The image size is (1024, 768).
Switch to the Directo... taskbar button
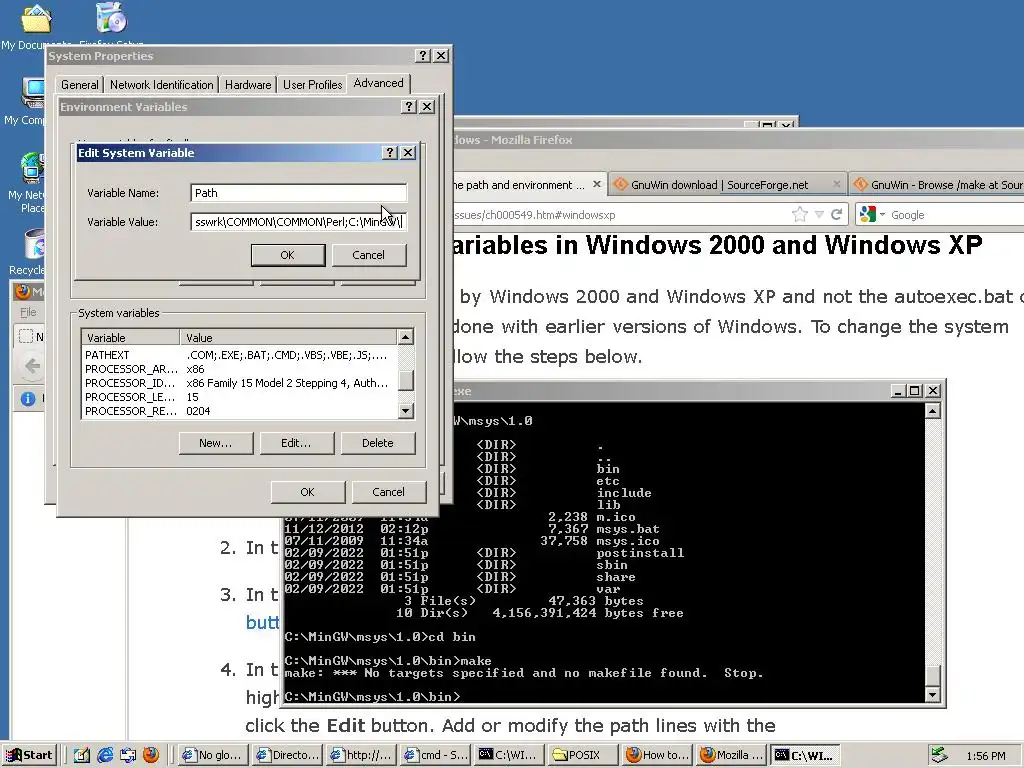coord(287,755)
